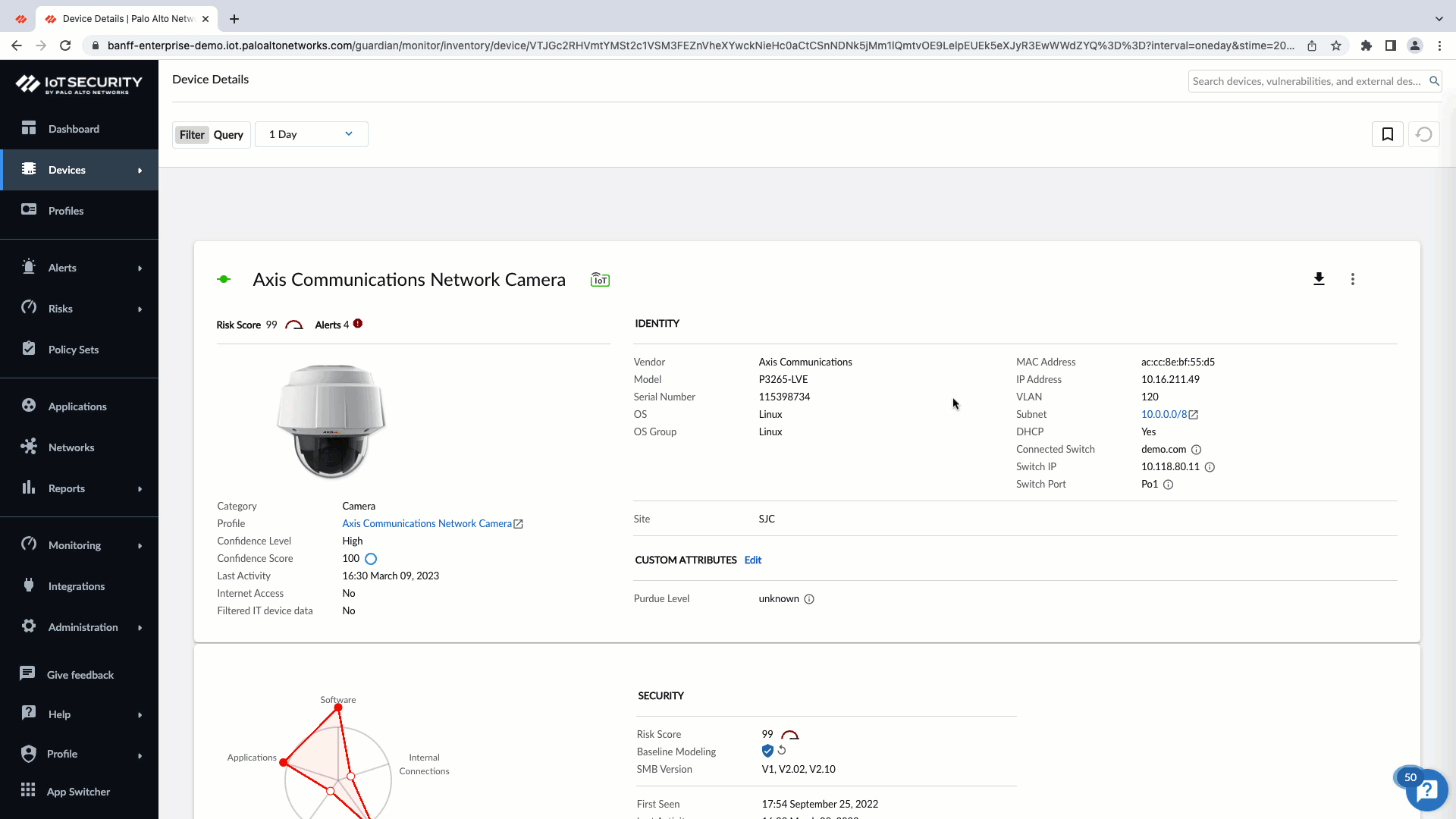Screen dimensions: 1456x819
Task: Click the refresh icon beside bookmark
Action: pyautogui.click(x=1423, y=134)
